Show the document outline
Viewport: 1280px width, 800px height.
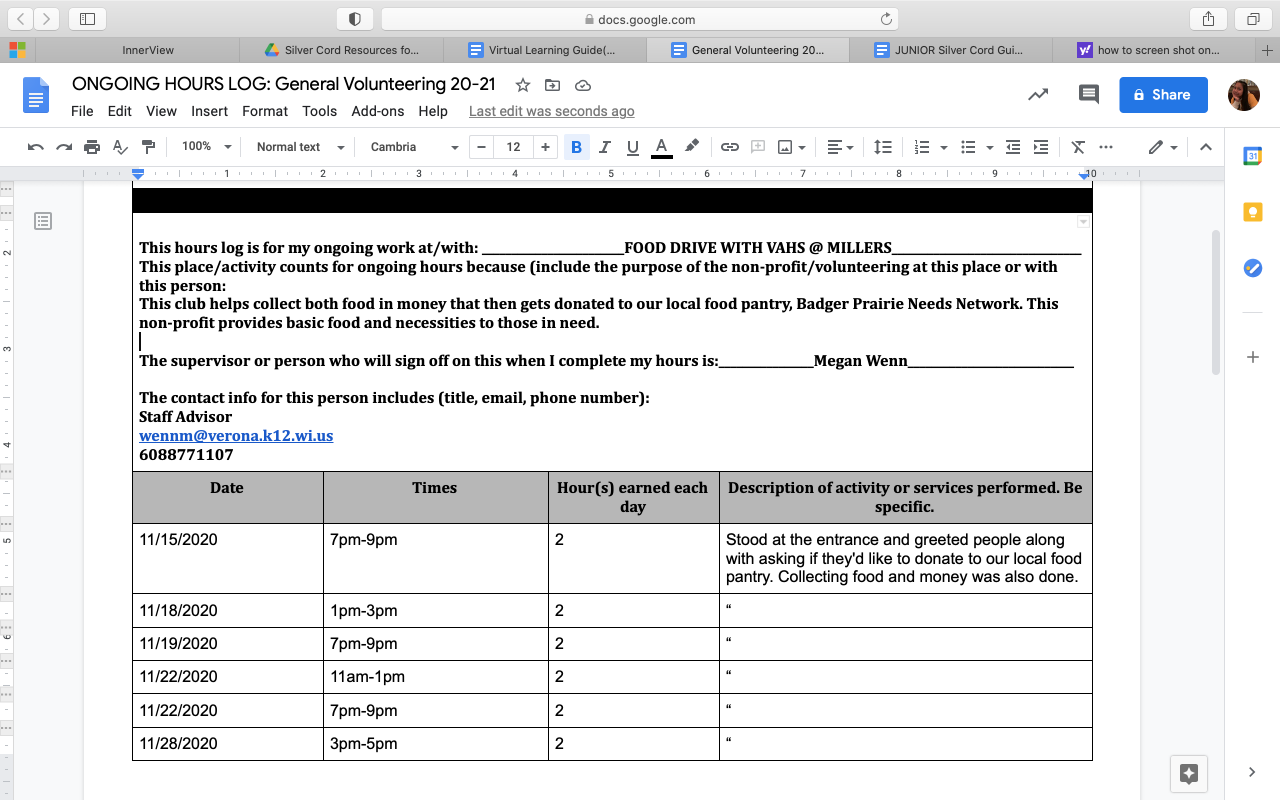(x=43, y=221)
